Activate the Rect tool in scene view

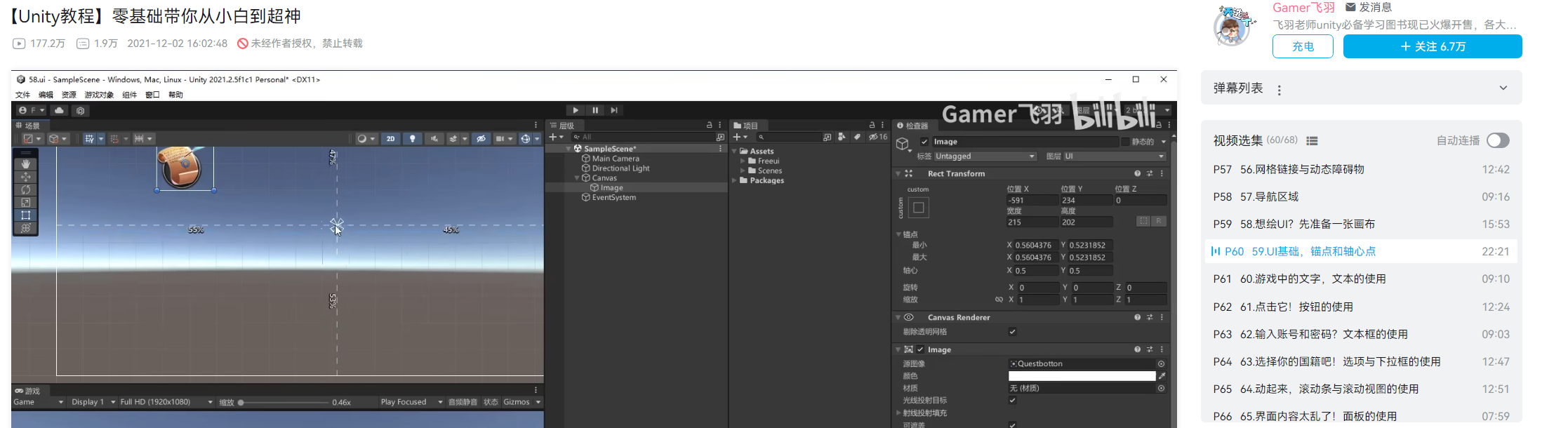coord(26,215)
